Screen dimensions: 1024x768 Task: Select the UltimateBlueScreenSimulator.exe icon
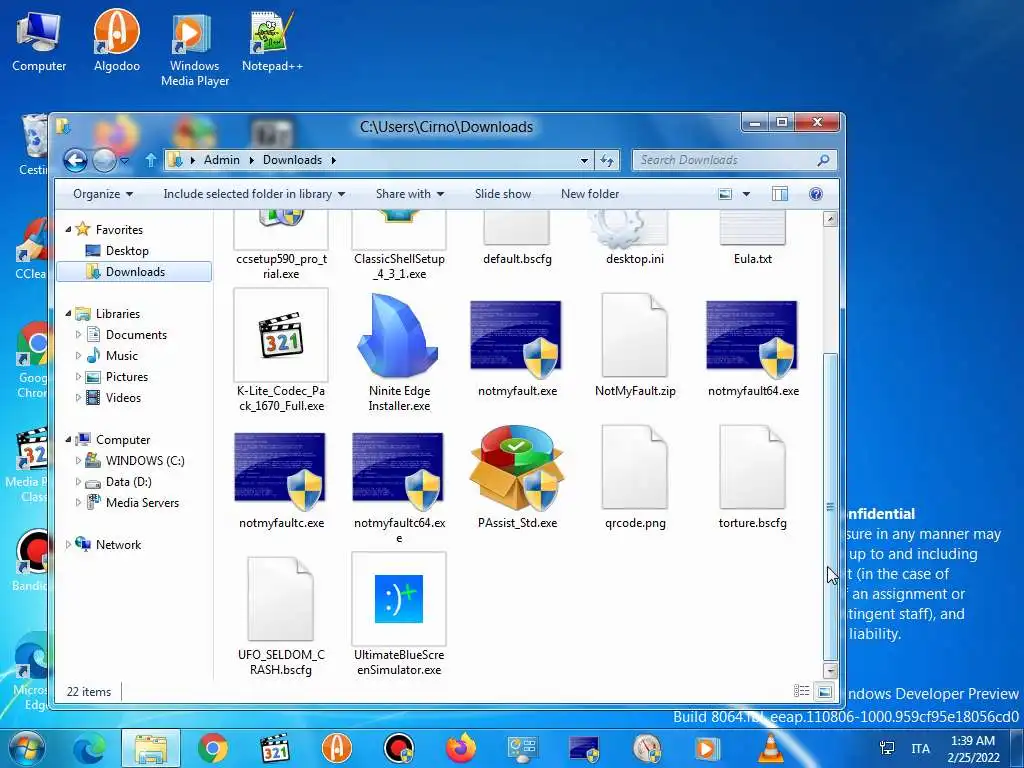pos(398,599)
